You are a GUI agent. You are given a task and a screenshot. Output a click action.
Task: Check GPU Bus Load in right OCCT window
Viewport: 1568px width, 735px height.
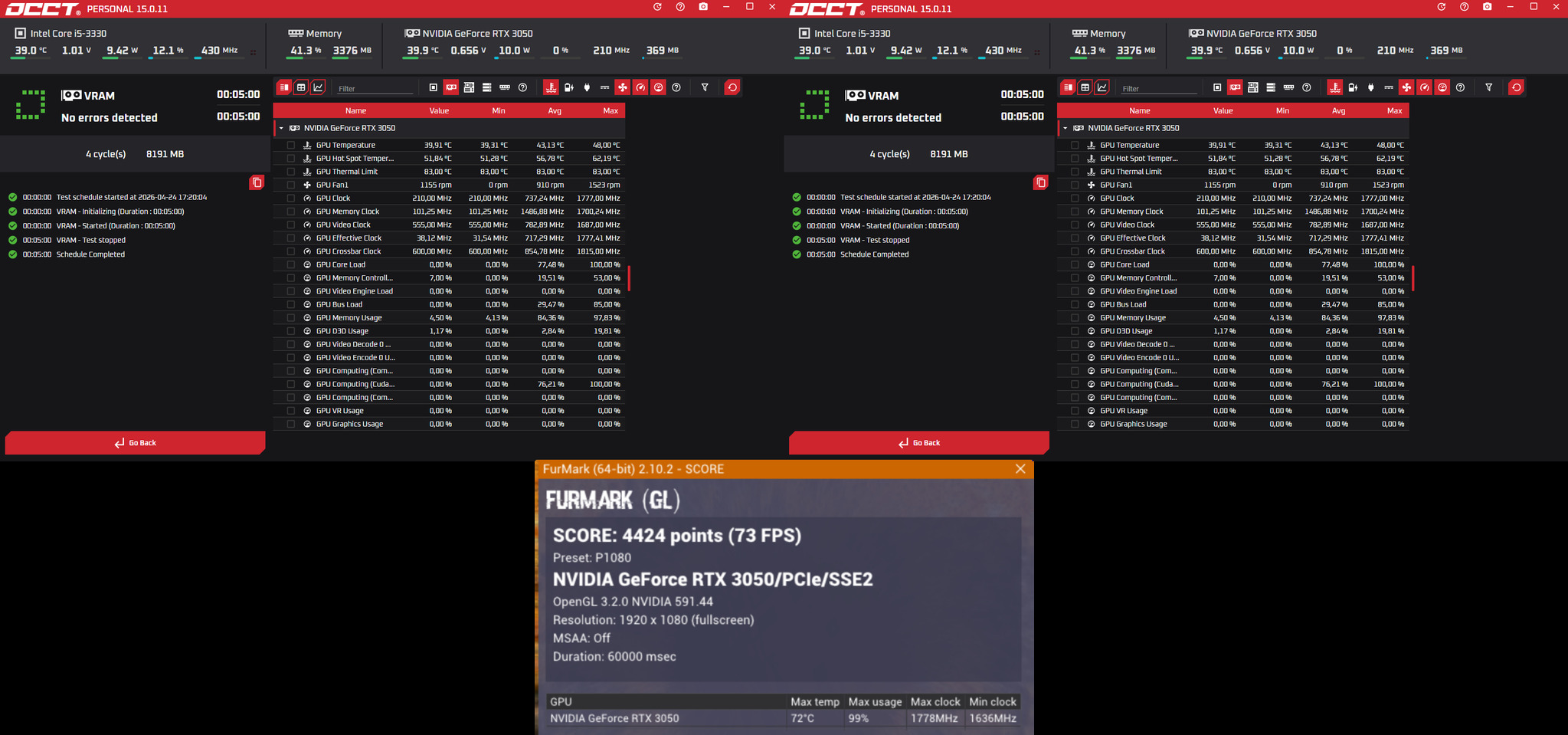pos(1075,304)
